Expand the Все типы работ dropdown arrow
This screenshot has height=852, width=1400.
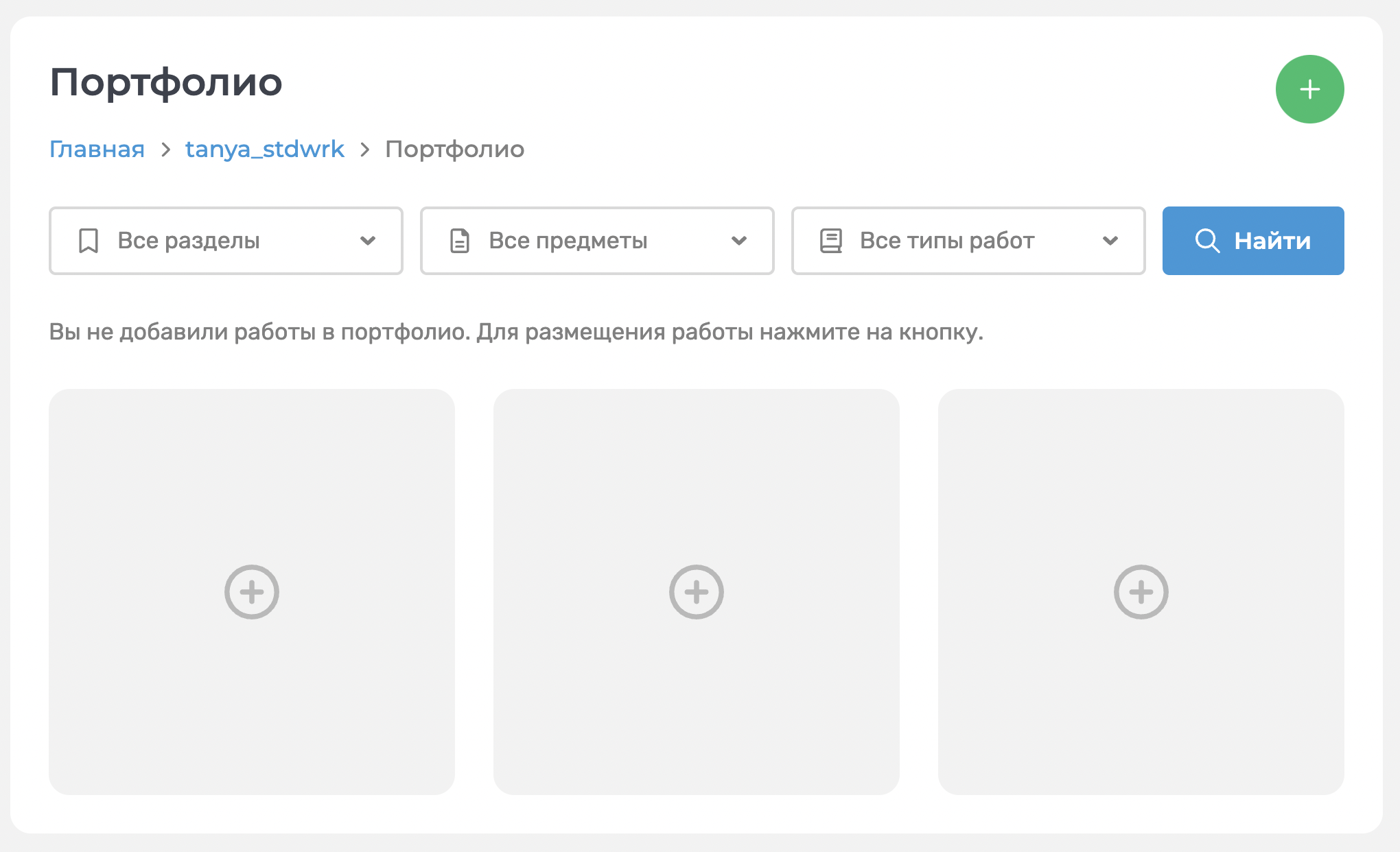(1110, 241)
